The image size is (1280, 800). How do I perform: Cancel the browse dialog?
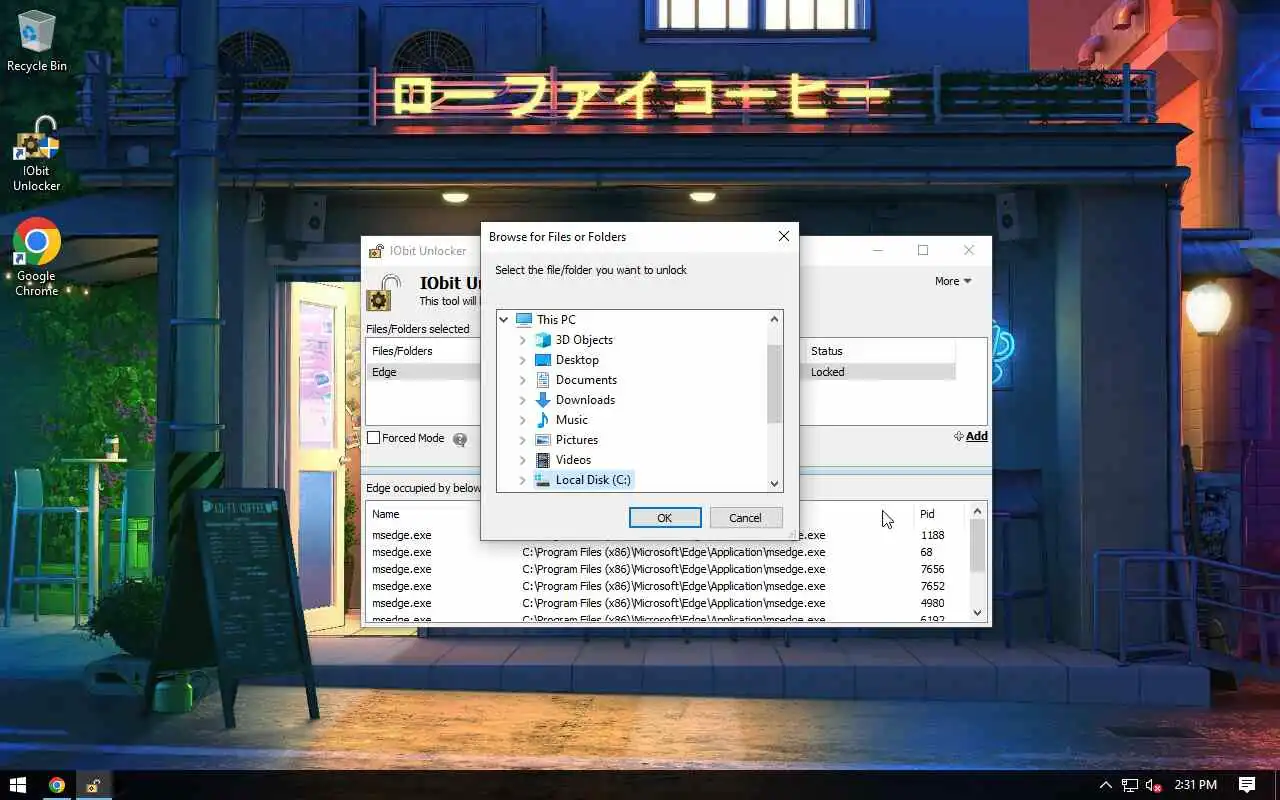(745, 518)
